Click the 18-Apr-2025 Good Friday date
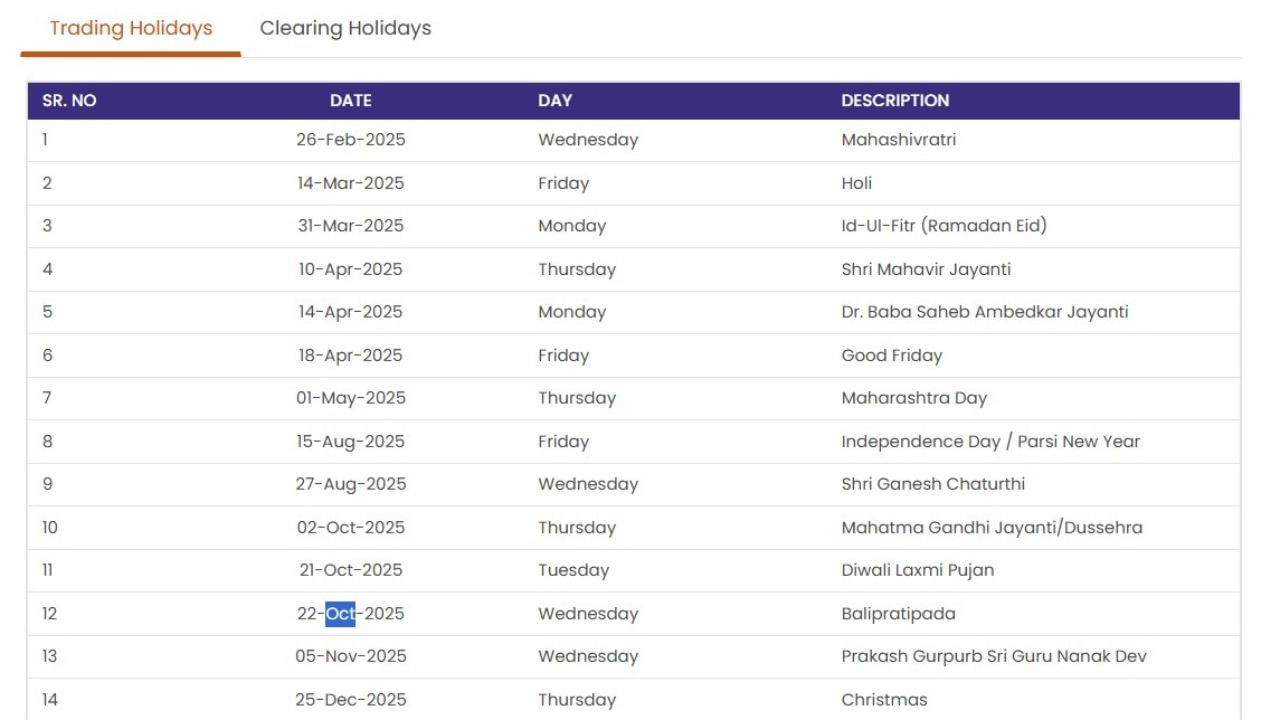Screen dimensions: 1280x720 350,355
